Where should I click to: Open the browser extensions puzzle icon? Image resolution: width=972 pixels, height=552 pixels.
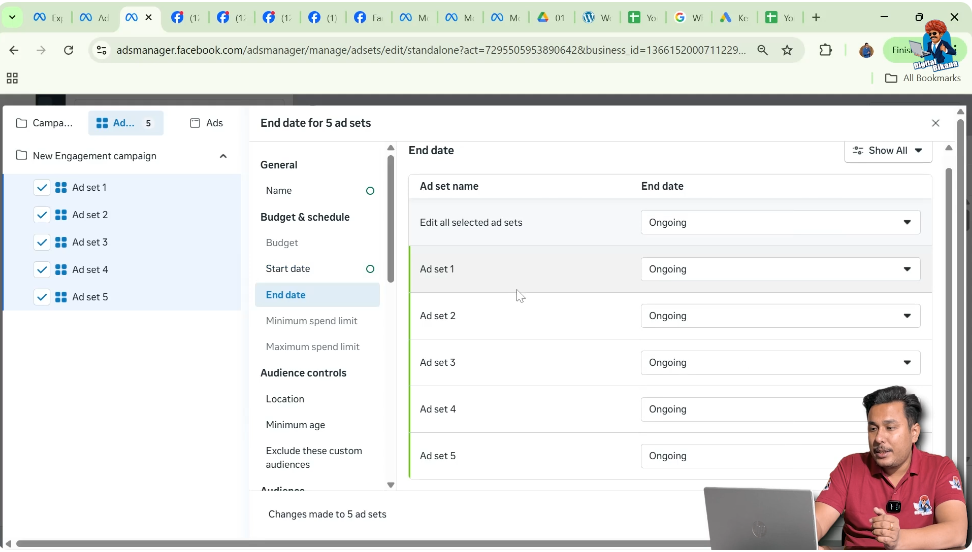coord(826,50)
